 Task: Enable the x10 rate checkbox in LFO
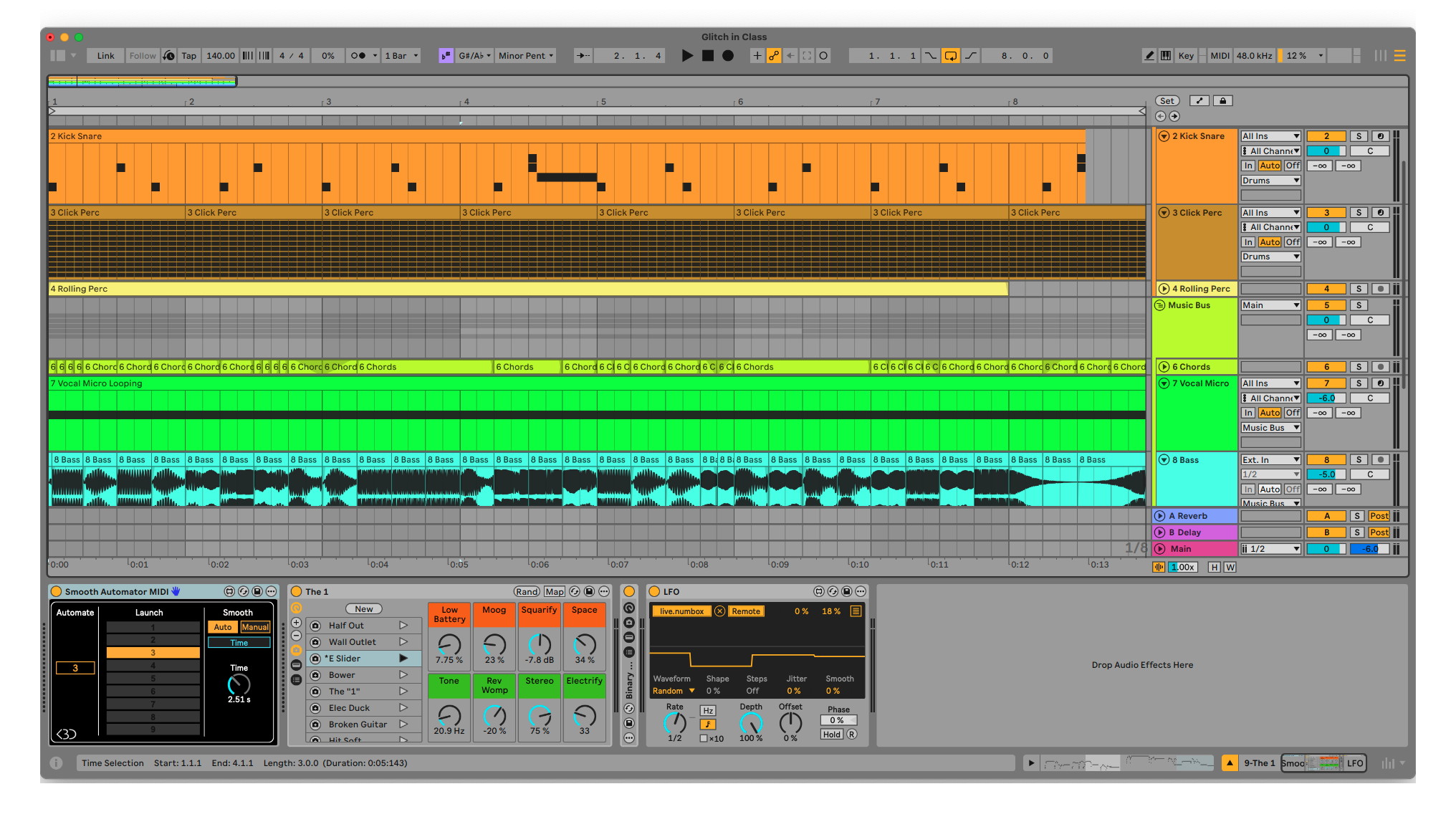(704, 738)
